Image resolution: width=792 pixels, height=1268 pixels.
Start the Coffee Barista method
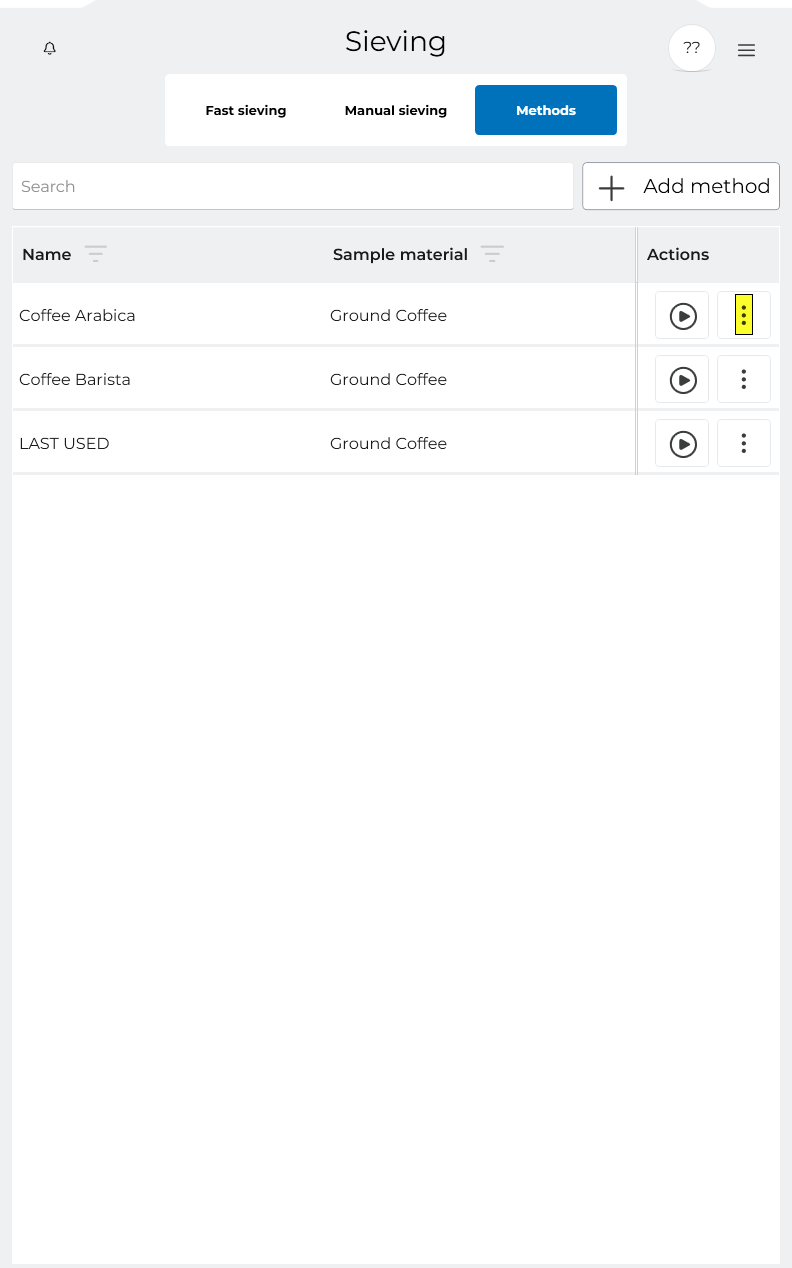[682, 380]
